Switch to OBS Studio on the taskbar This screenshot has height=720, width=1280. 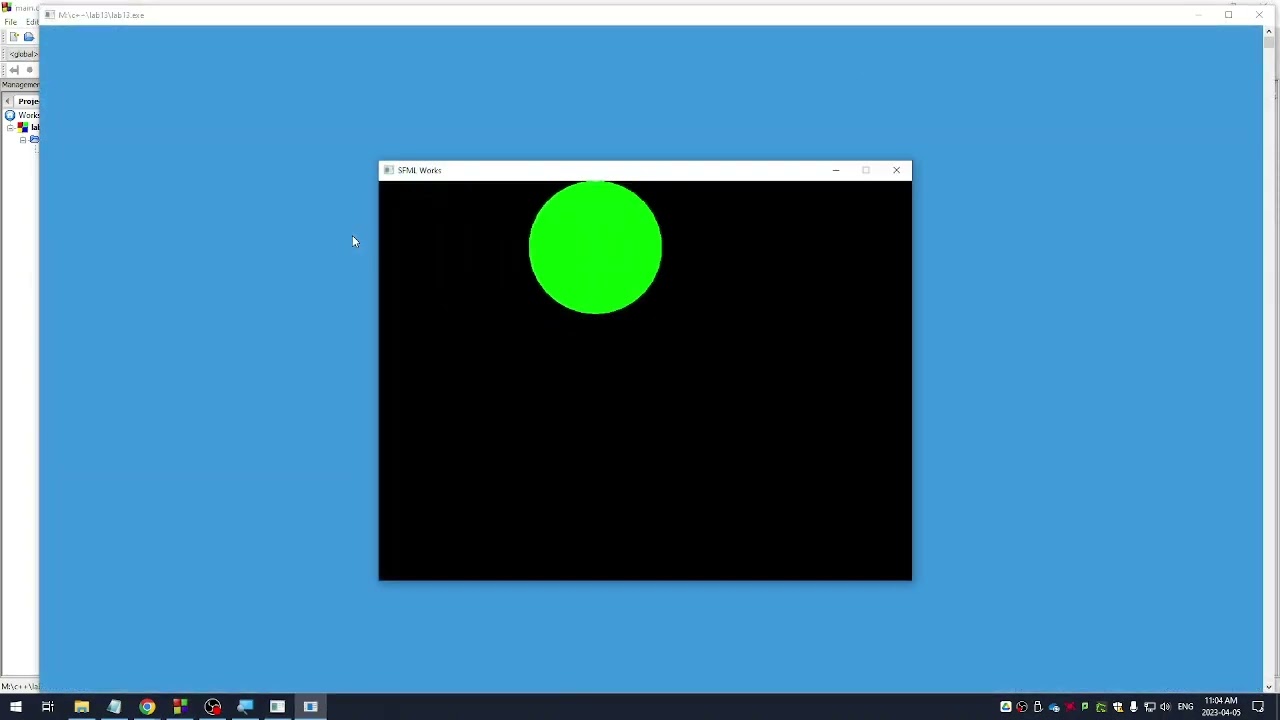tap(213, 707)
